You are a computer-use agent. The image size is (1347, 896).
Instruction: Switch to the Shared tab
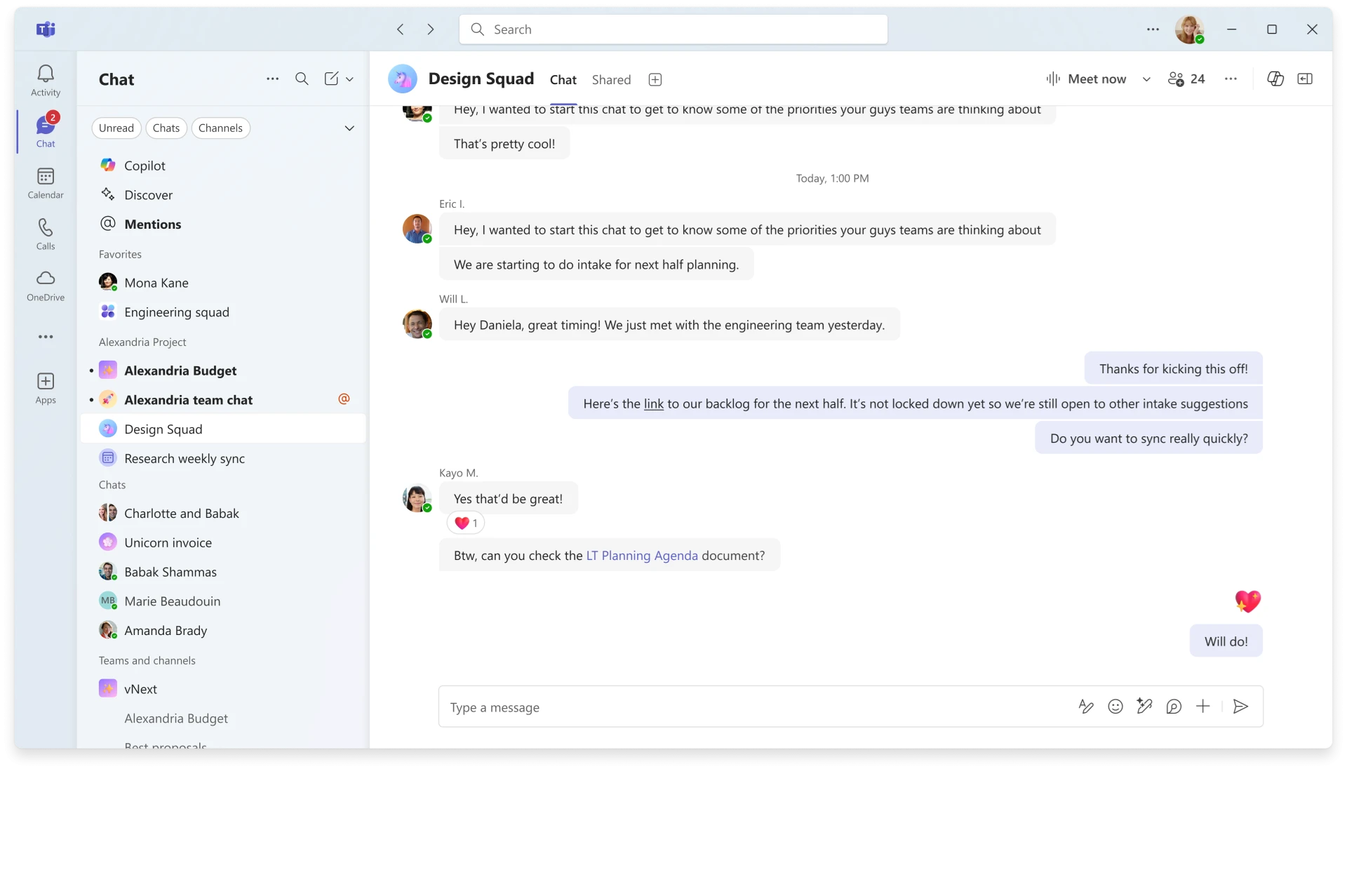(611, 79)
